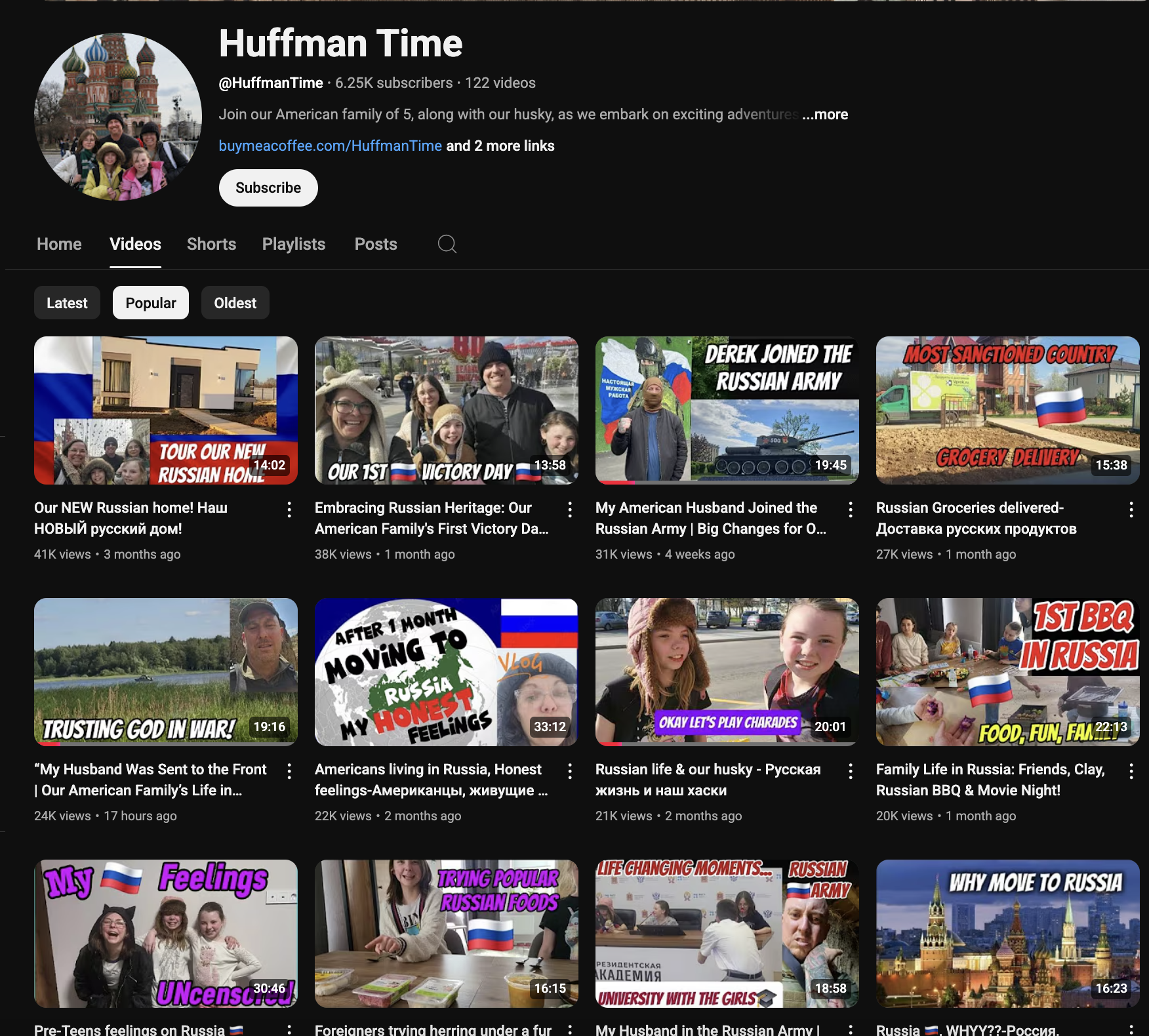Open 'University with the Girls' thumbnail
Image resolution: width=1149 pixels, height=1036 pixels.
point(727,934)
